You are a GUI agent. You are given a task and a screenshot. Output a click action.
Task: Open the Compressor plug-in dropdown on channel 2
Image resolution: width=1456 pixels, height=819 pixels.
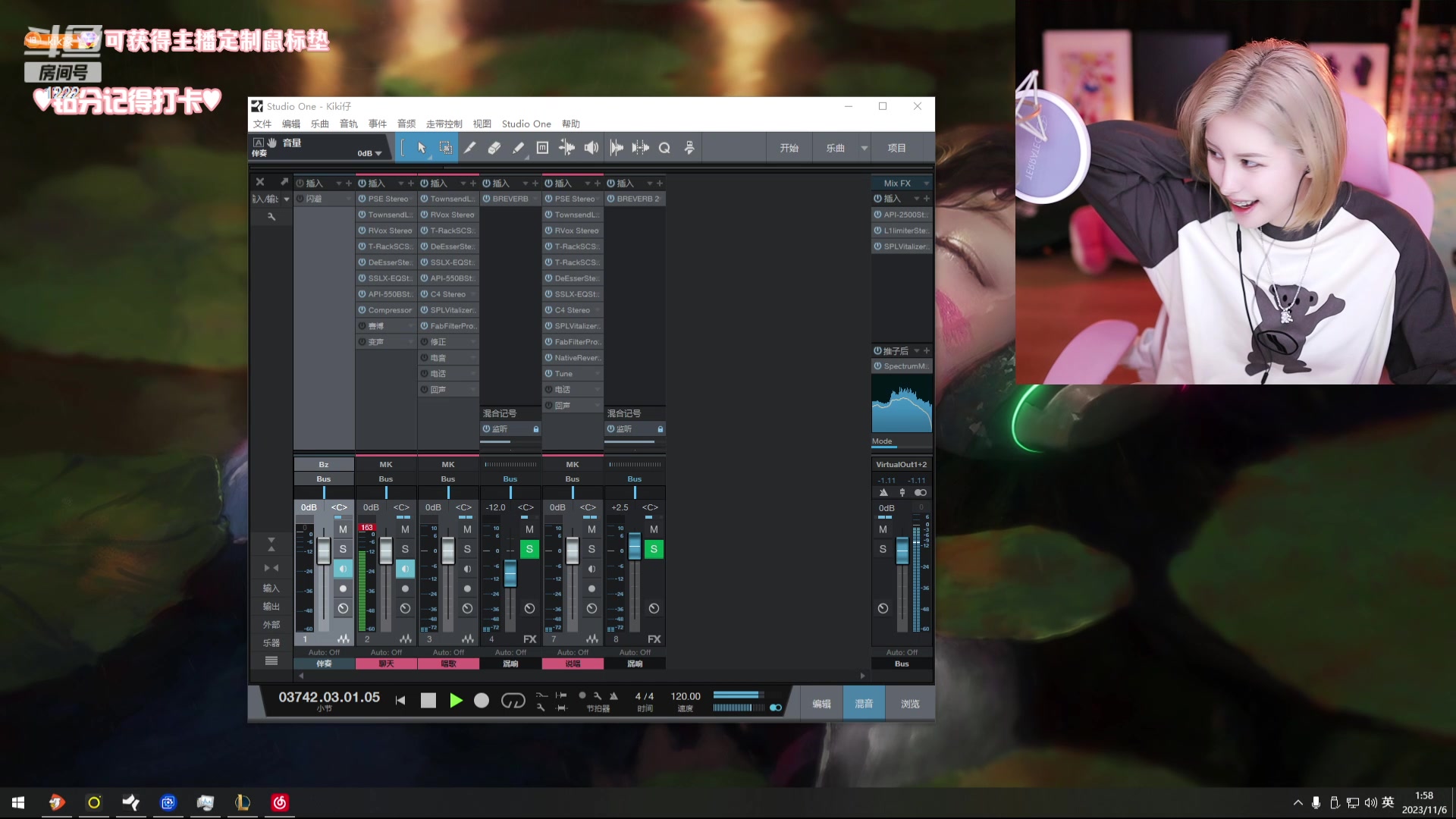tap(413, 310)
